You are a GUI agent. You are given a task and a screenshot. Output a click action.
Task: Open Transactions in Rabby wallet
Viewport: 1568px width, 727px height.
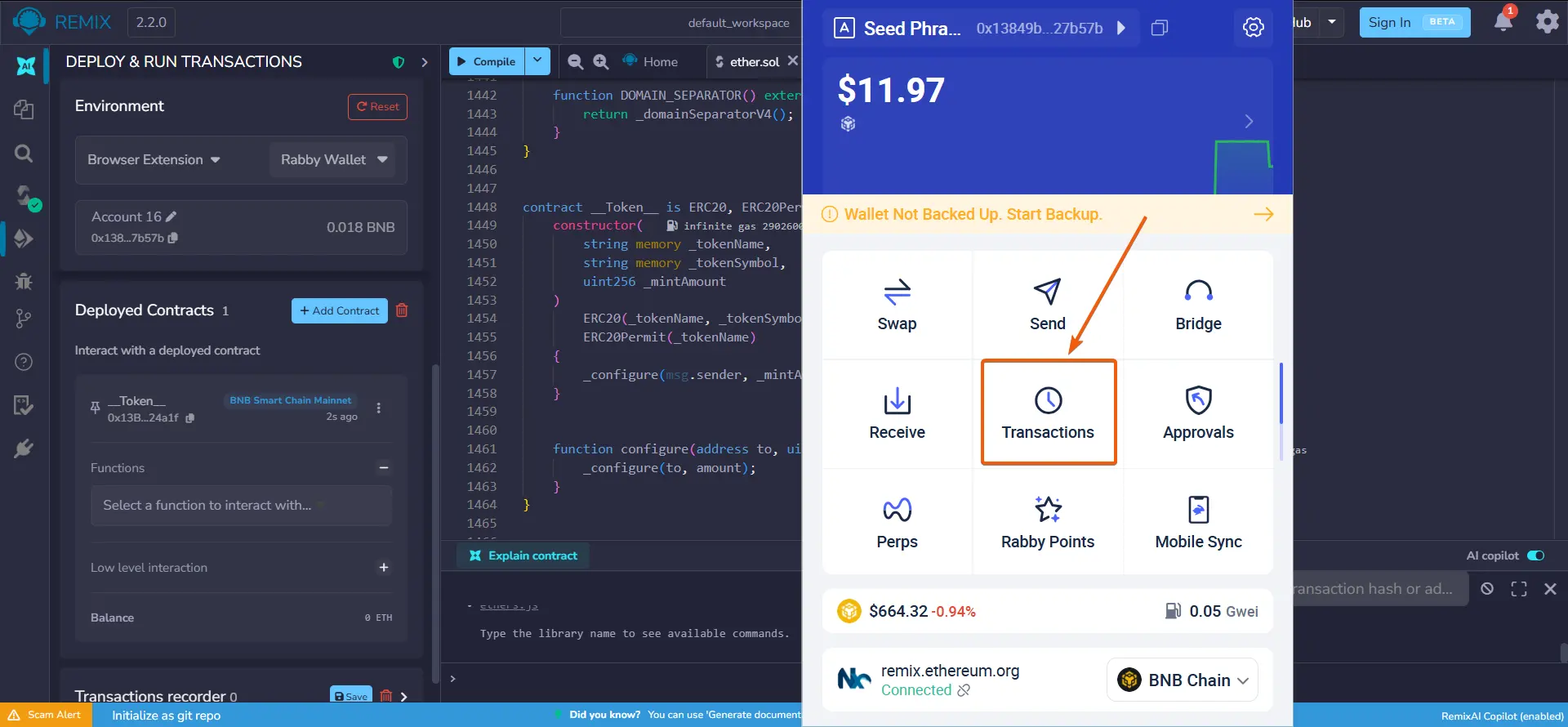[1048, 413]
